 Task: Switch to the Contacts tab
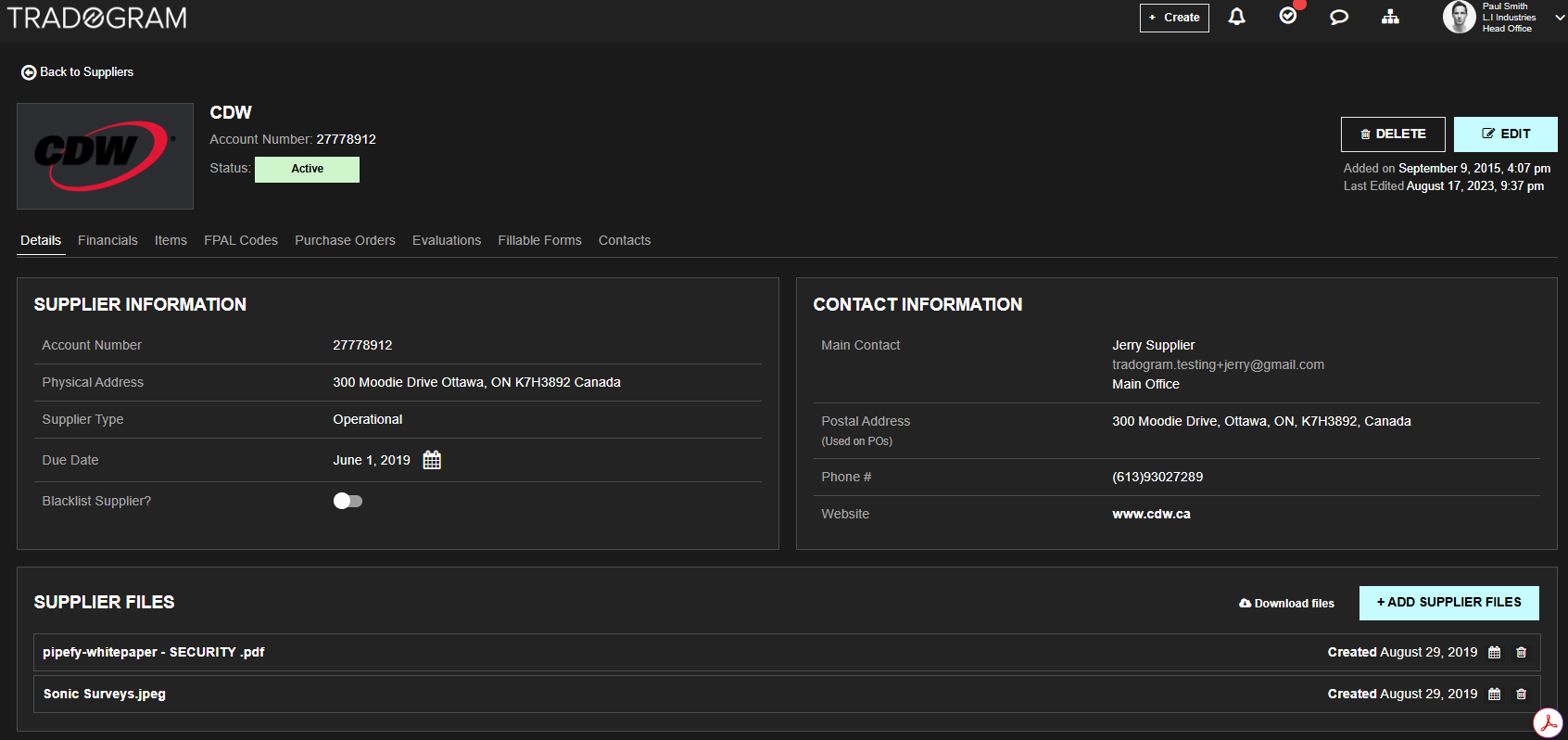(x=625, y=240)
